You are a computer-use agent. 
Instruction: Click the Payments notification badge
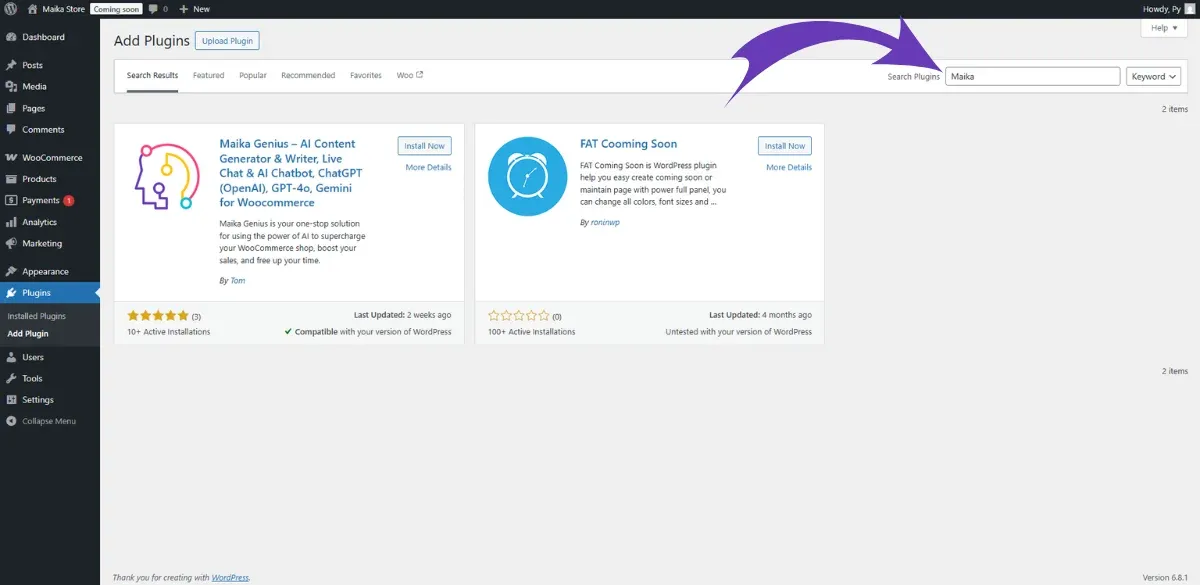[69, 200]
